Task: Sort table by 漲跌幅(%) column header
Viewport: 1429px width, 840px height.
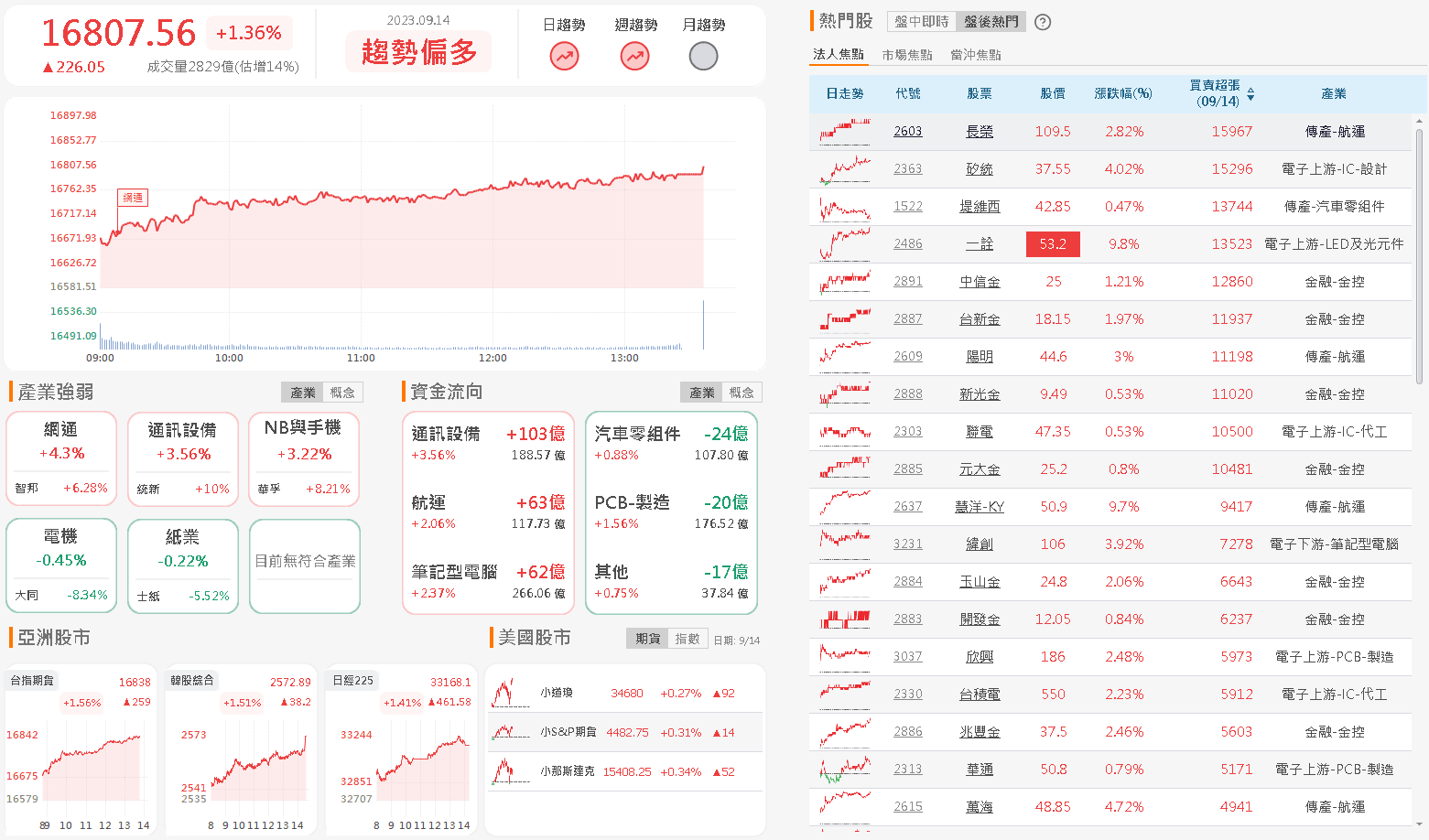Action: (1123, 93)
